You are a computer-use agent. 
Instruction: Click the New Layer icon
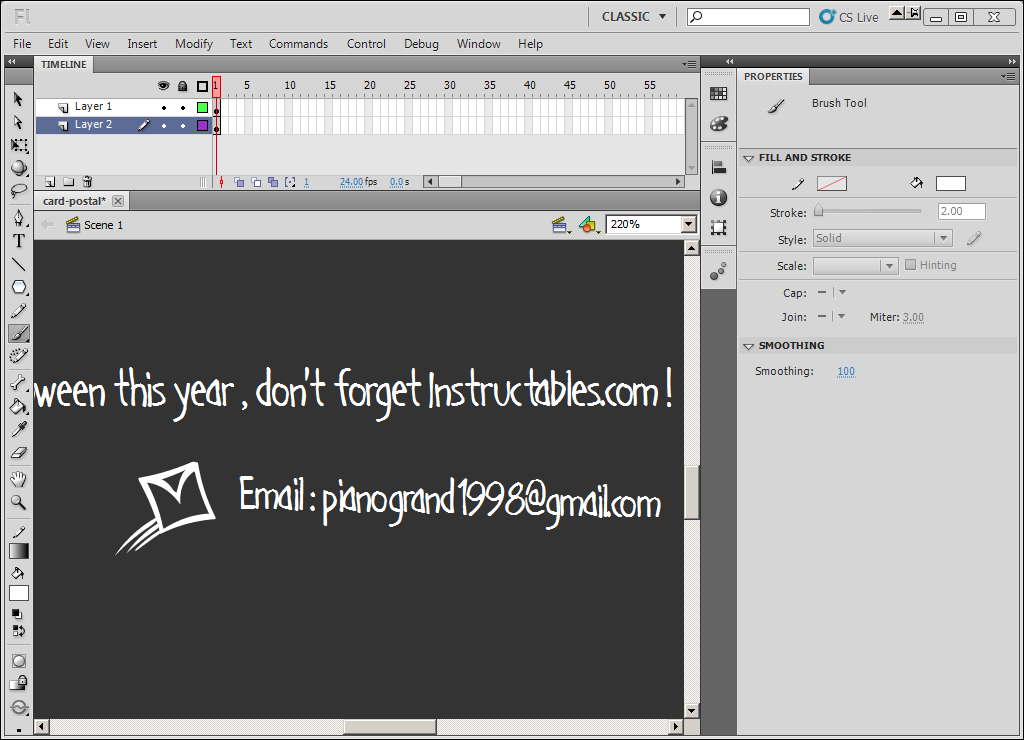[50, 182]
